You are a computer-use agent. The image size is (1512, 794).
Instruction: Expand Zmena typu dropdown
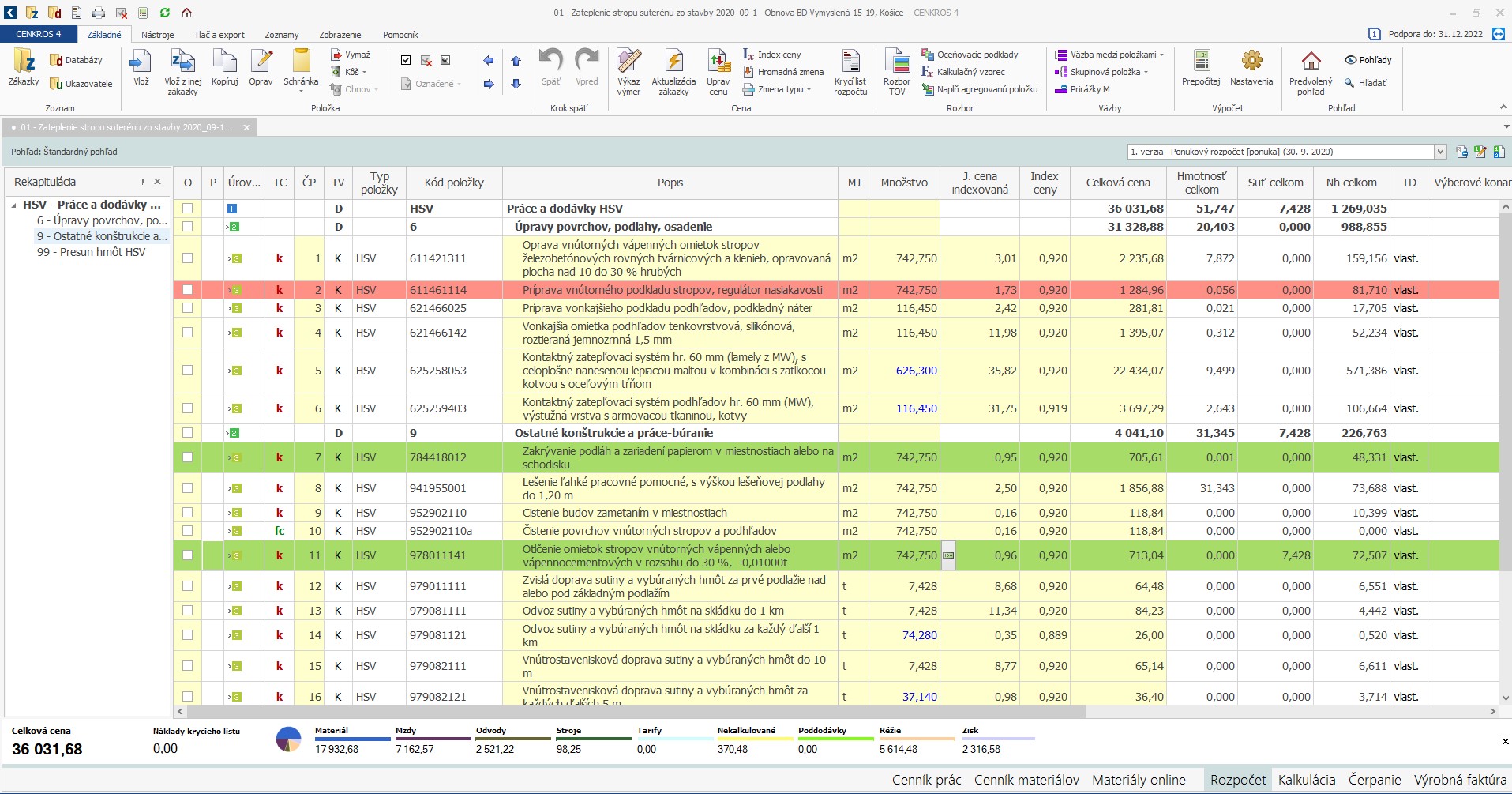[809, 89]
